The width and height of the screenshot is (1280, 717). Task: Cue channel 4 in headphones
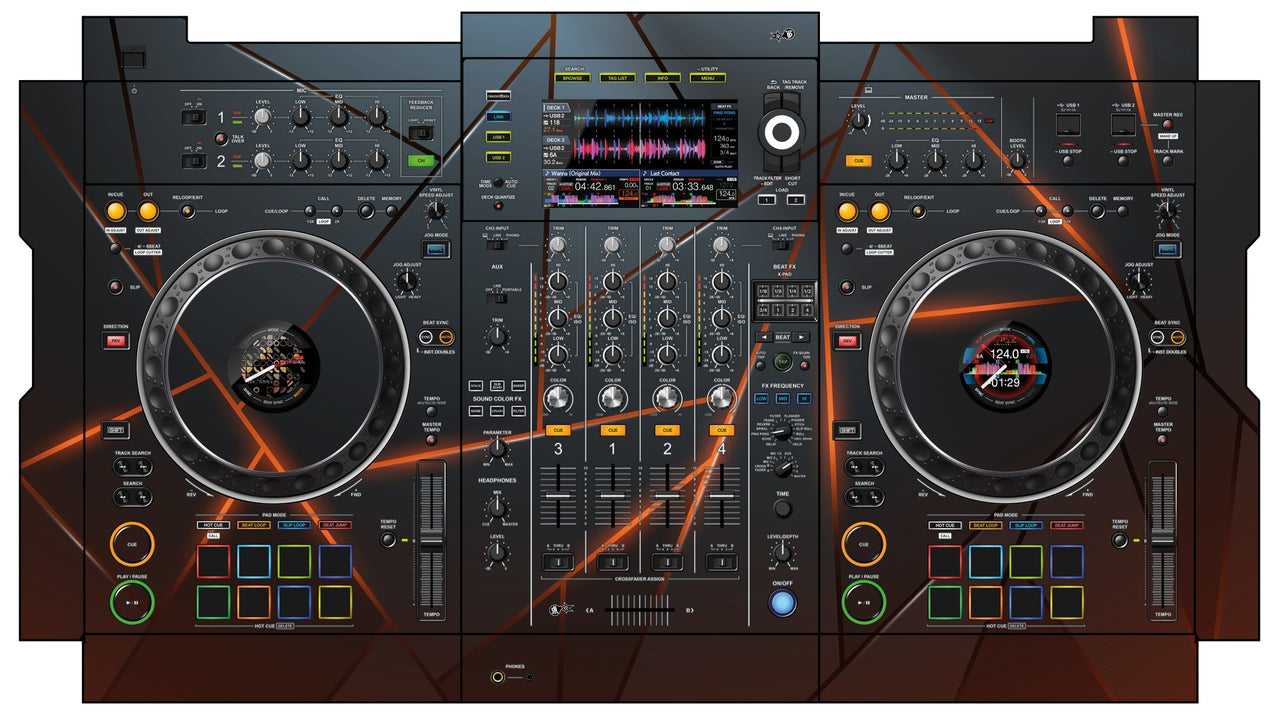[721, 430]
